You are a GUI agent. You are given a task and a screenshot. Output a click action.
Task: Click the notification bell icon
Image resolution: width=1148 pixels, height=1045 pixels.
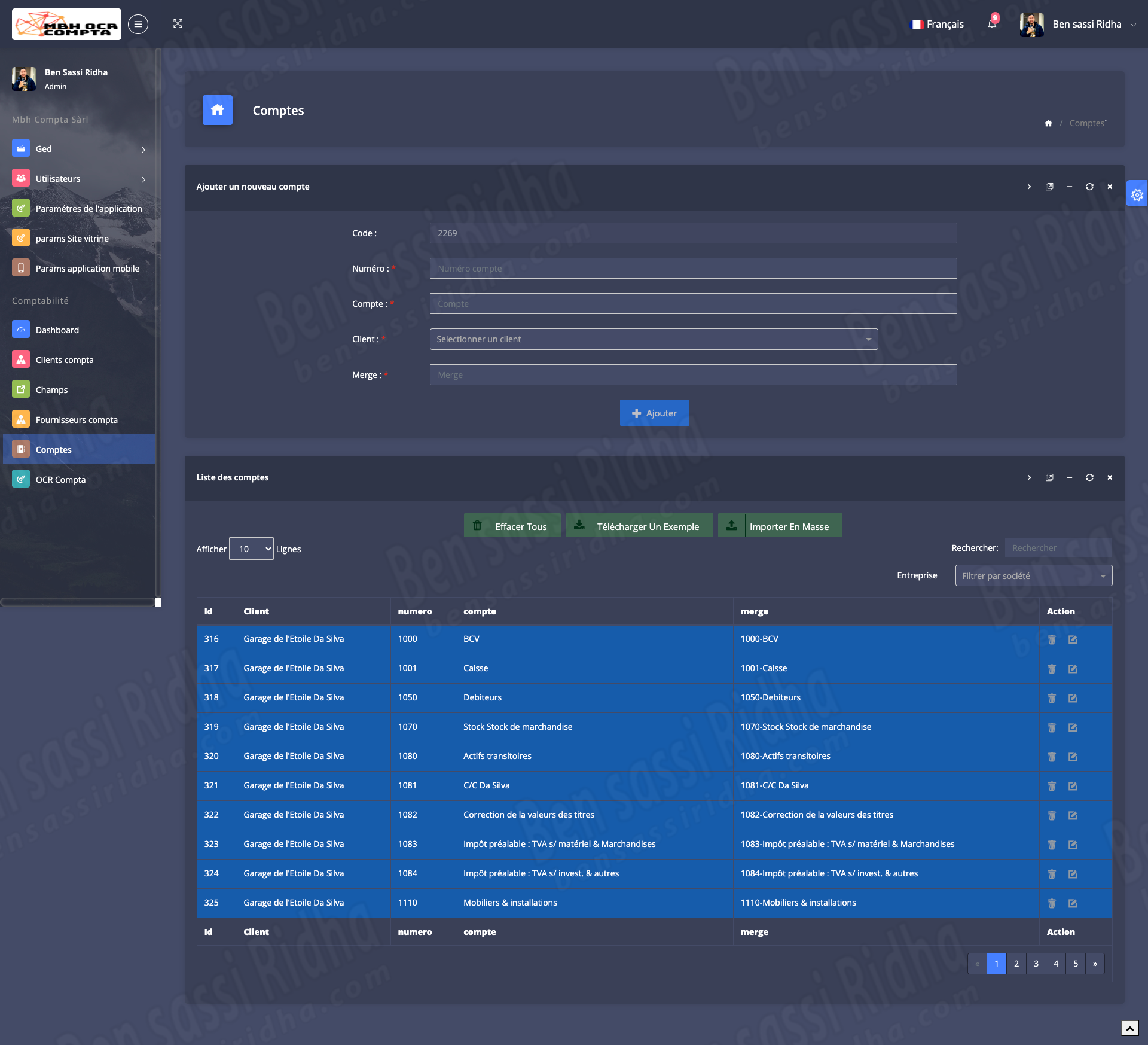tap(991, 24)
